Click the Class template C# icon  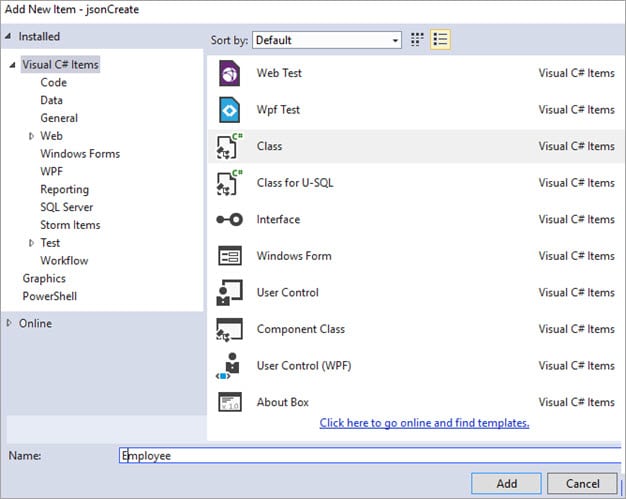[230, 147]
